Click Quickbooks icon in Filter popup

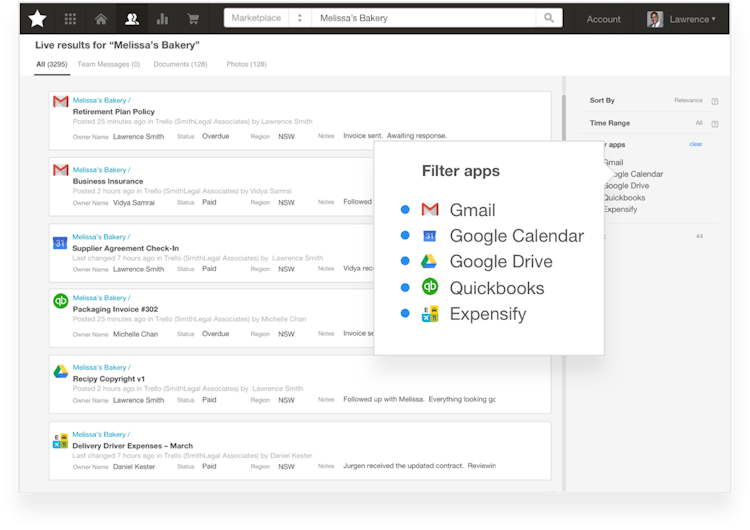tap(430, 287)
